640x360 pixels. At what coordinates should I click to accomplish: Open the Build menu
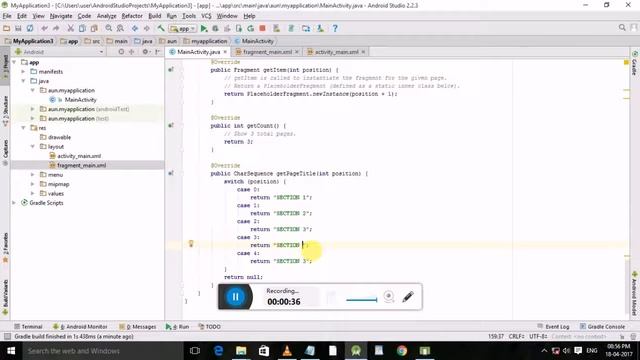154,16
